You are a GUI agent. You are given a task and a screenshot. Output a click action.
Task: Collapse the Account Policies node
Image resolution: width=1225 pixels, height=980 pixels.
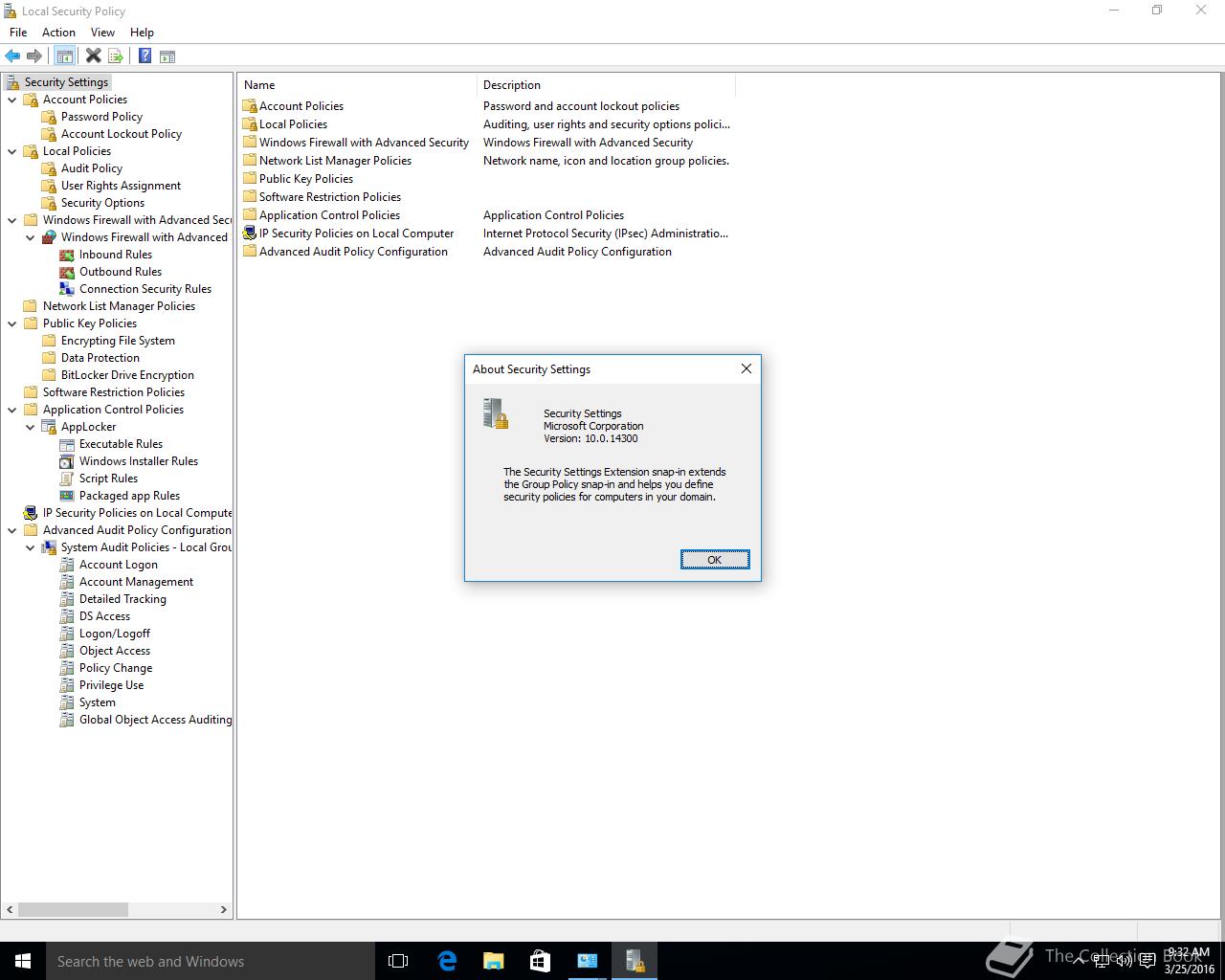tap(12, 100)
